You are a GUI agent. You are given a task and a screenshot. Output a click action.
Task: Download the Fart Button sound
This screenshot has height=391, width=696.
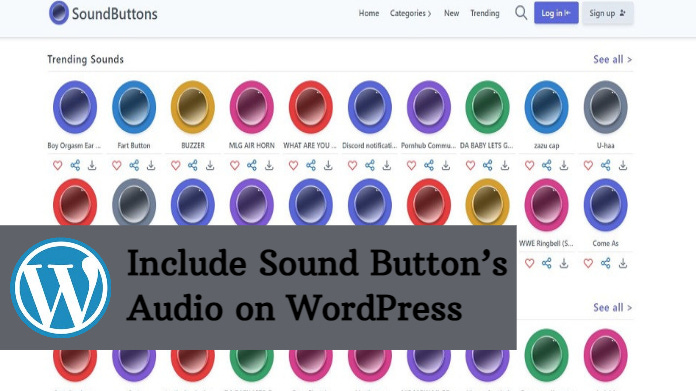point(151,166)
